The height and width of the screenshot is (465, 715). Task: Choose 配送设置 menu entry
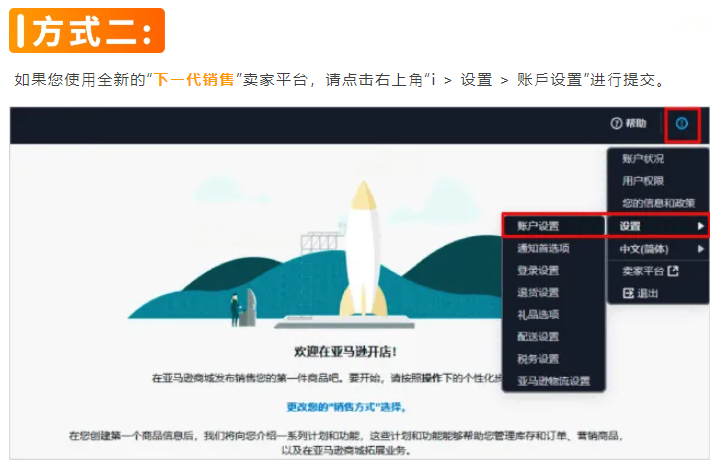click(x=538, y=337)
